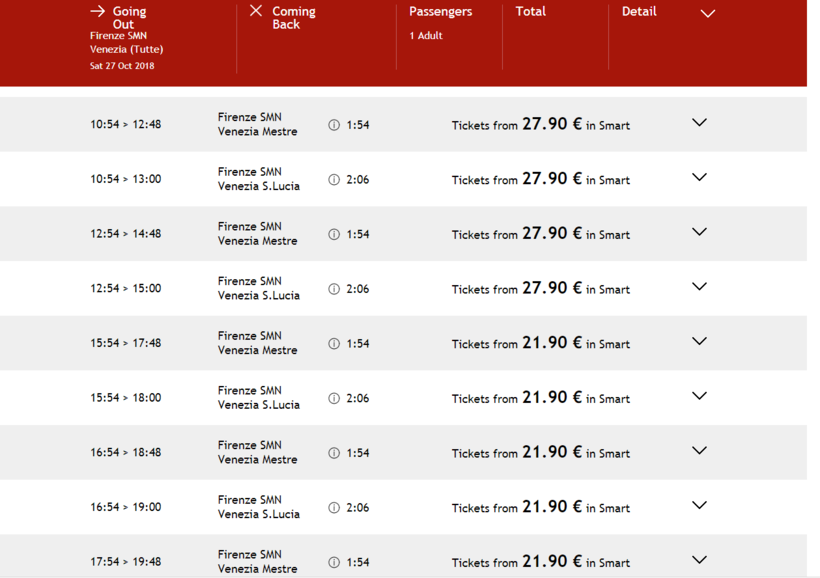Click the X icon beside Coming Back

256,11
